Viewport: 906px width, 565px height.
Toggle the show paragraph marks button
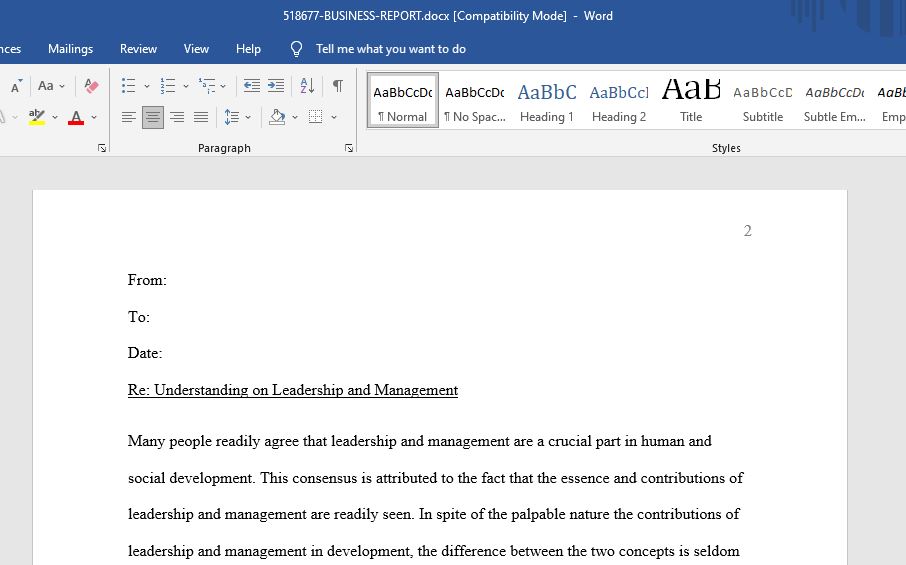coord(338,86)
